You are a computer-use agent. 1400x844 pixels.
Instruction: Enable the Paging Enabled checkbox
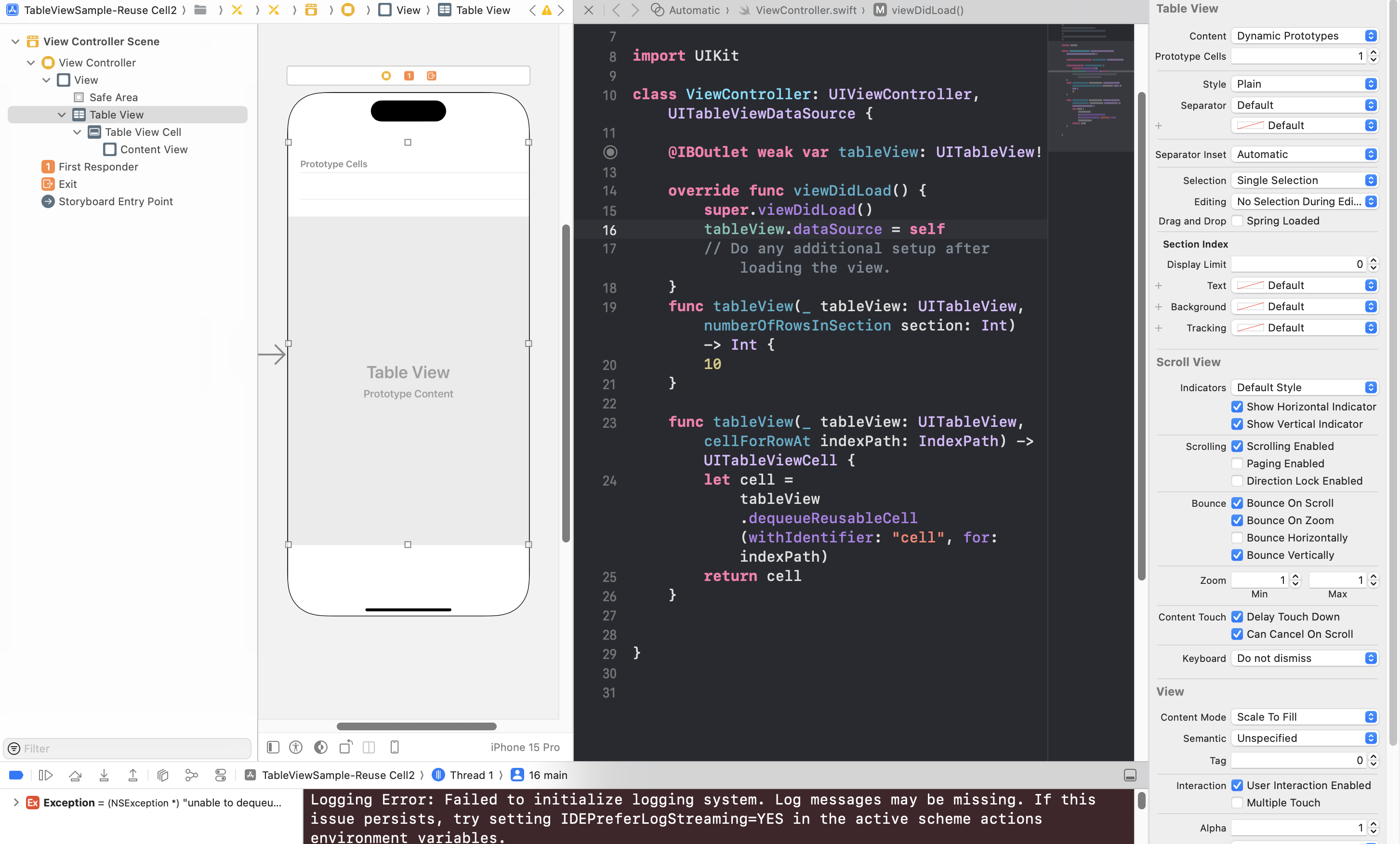click(x=1237, y=463)
